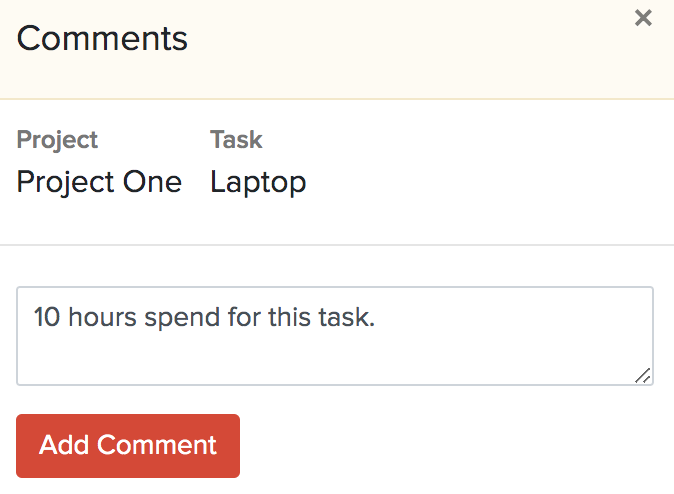The height and width of the screenshot is (494, 674).
Task: Place cursor on "10" in comment text
Action: (x=46, y=318)
